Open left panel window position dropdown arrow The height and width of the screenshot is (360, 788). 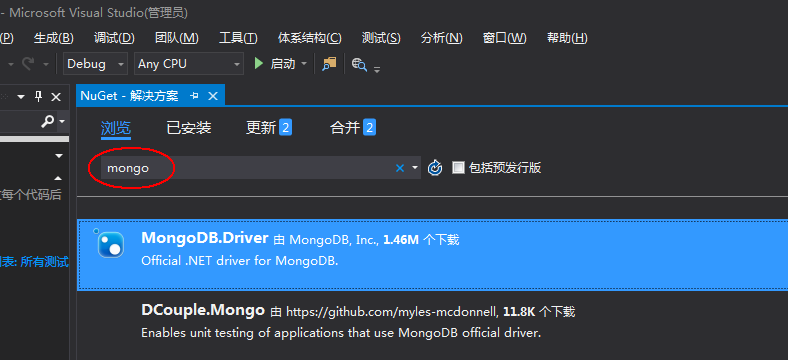(x=21, y=97)
